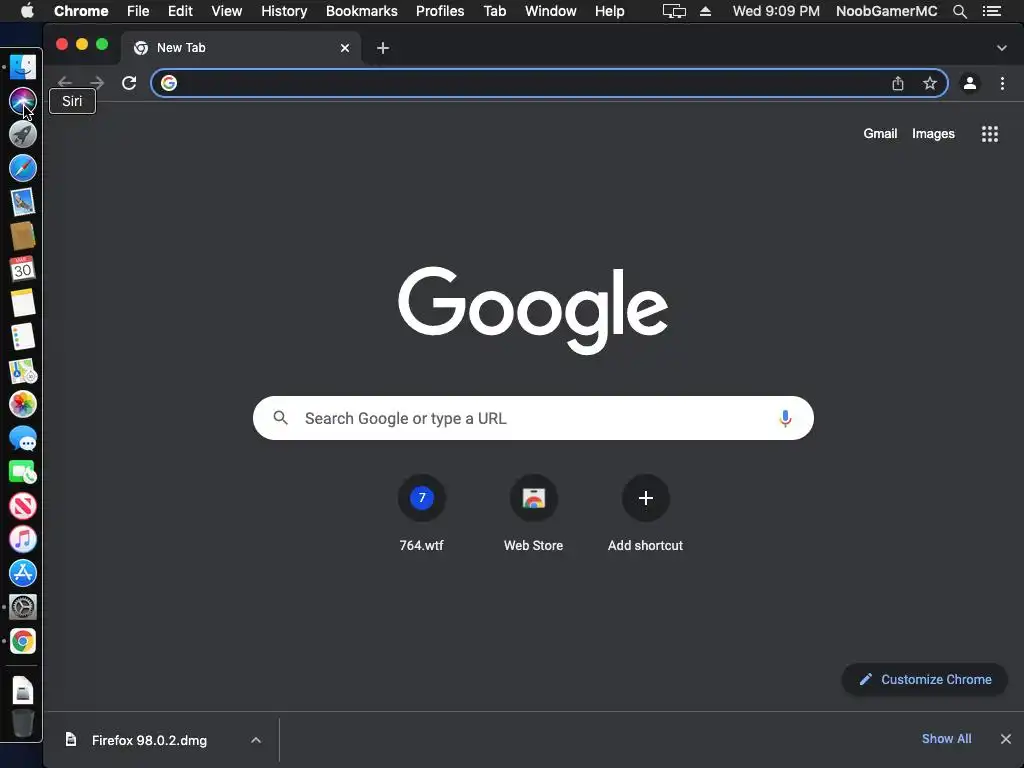Click the back navigation arrow
The height and width of the screenshot is (768, 1024).
click(x=65, y=82)
